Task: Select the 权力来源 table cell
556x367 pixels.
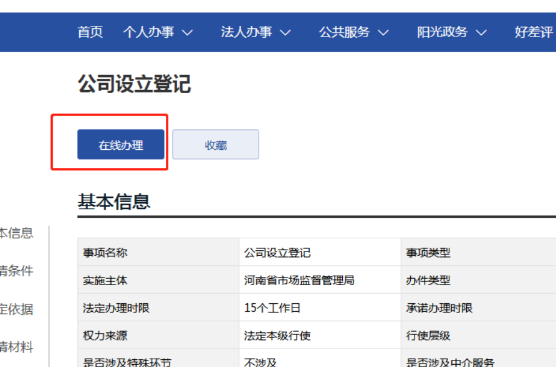Action: pyautogui.click(x=159, y=335)
